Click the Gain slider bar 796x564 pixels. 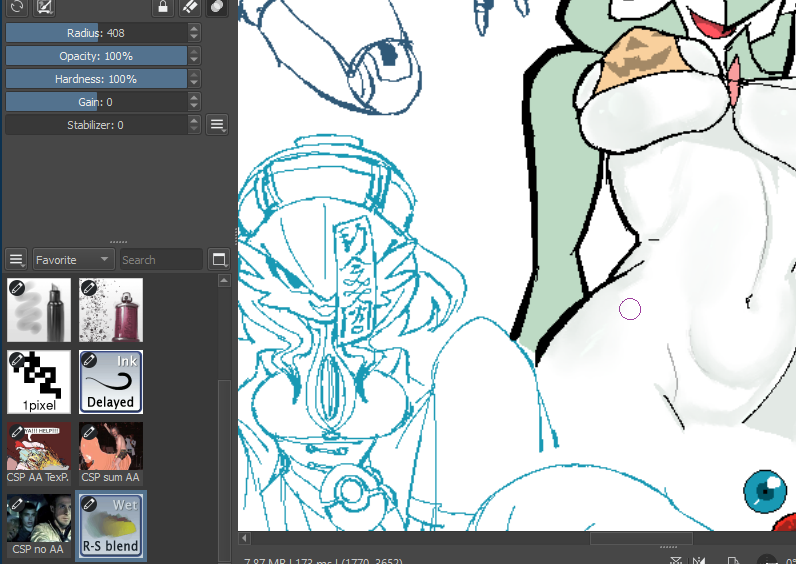click(x=96, y=102)
